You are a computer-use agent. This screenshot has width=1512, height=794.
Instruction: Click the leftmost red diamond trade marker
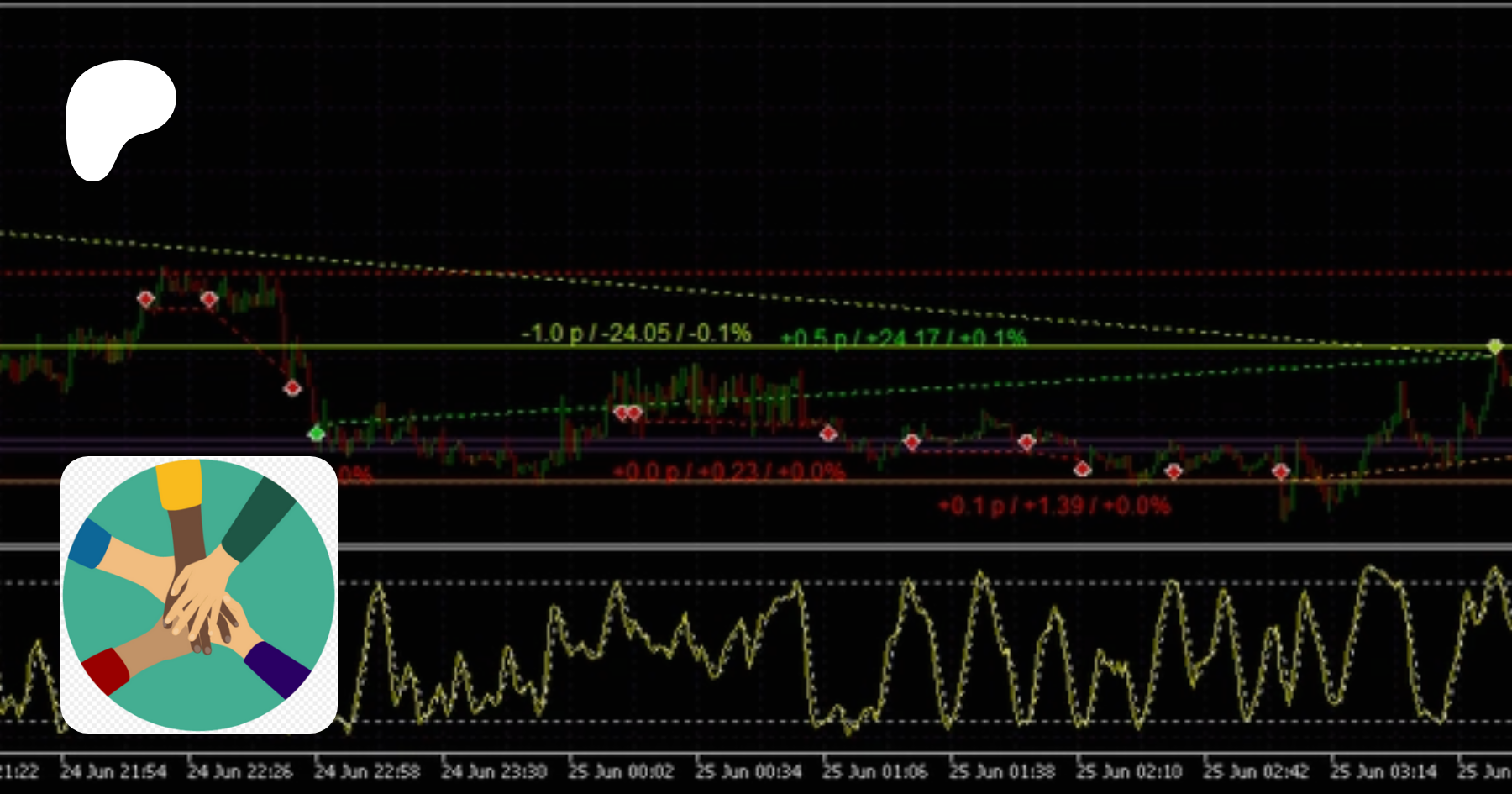coord(146,299)
